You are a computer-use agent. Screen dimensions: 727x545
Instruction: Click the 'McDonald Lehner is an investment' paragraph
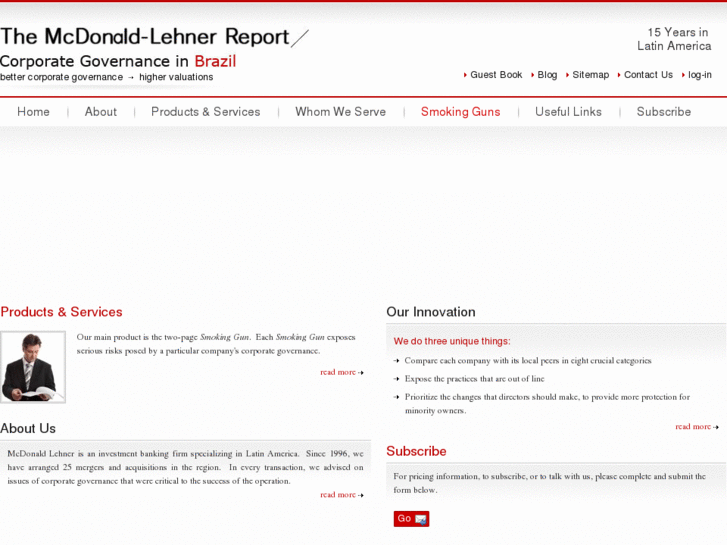click(185, 467)
